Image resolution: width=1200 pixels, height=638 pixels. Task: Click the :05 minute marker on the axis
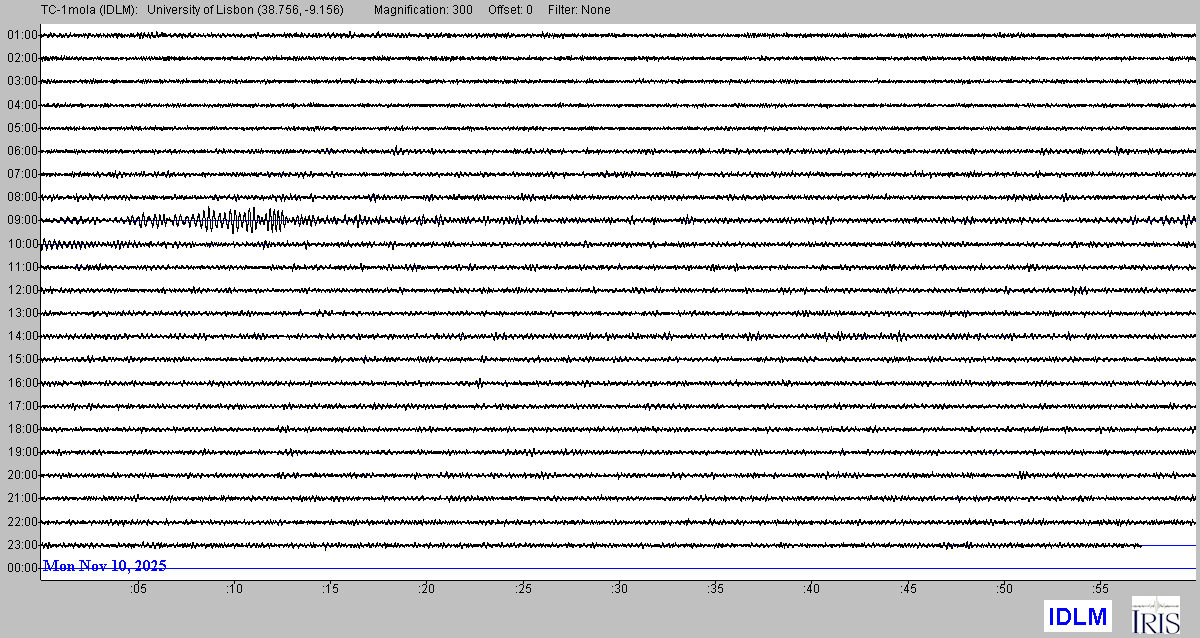137,590
